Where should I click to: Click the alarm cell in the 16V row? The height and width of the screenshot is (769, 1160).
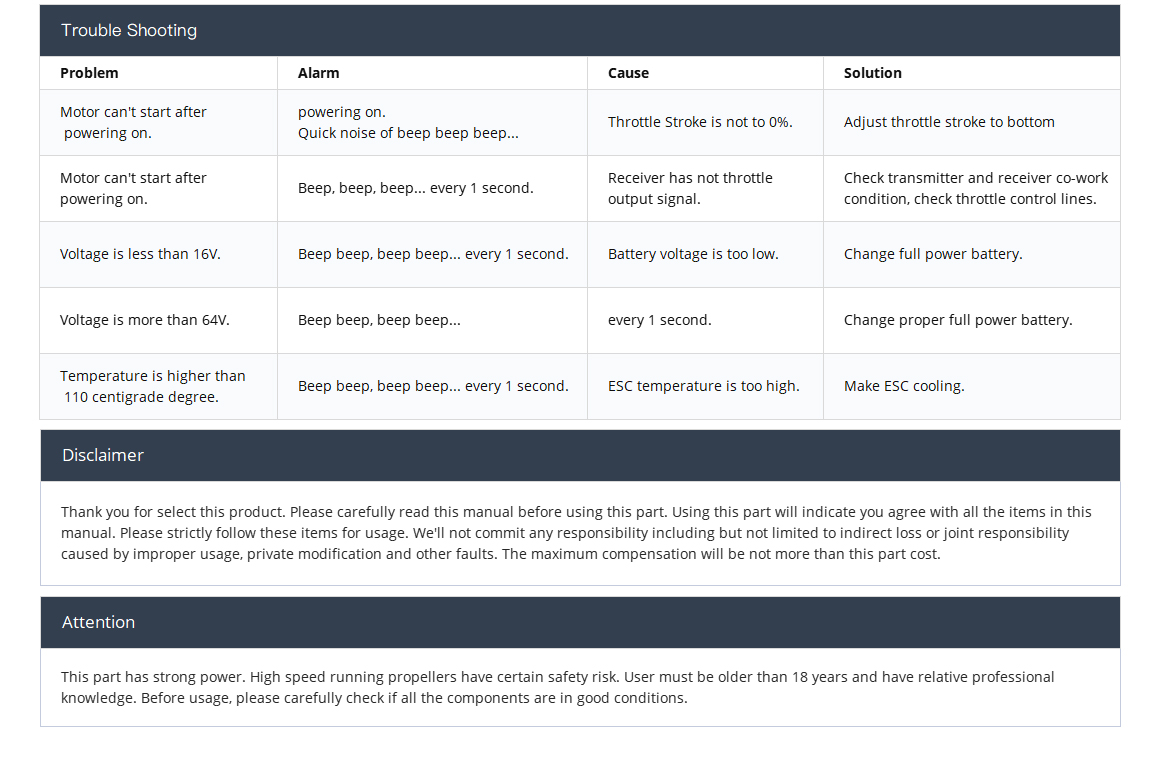(x=433, y=254)
